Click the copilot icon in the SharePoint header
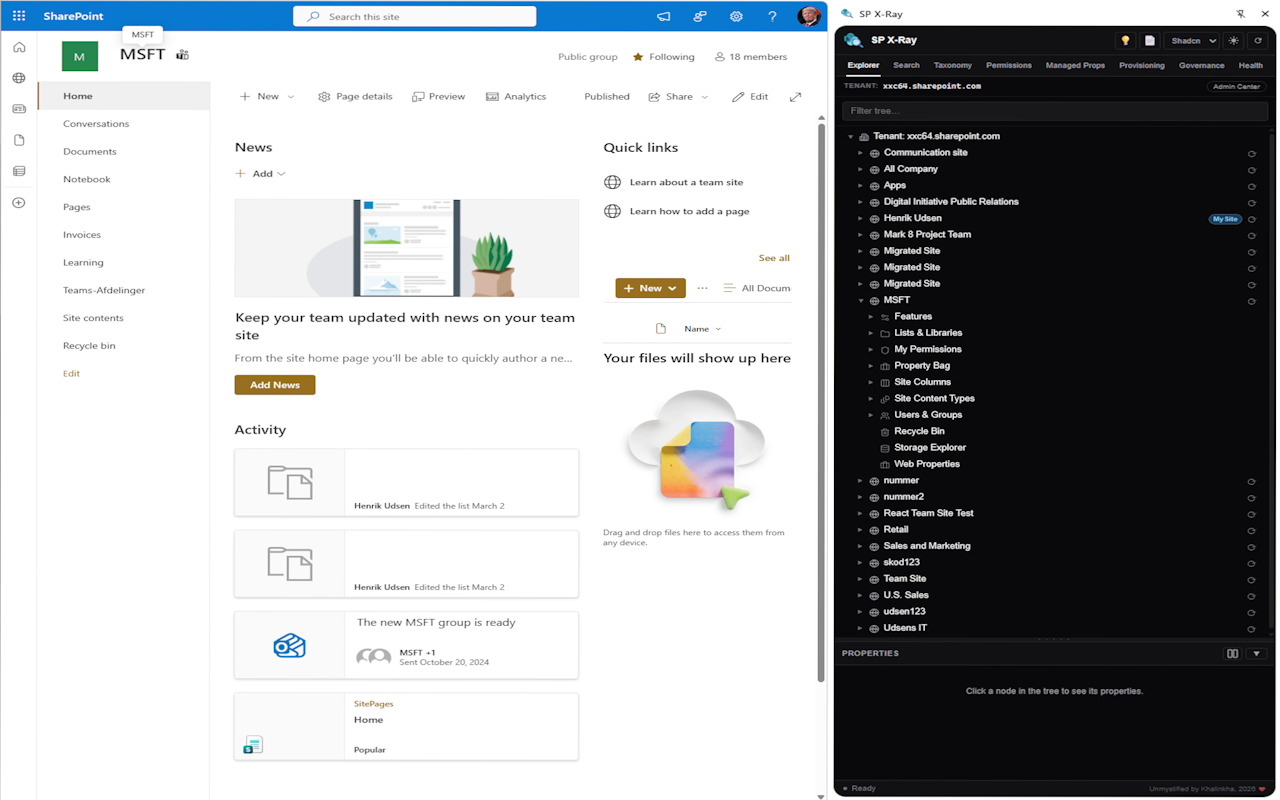Viewport: 1280px width, 800px height. coord(700,16)
